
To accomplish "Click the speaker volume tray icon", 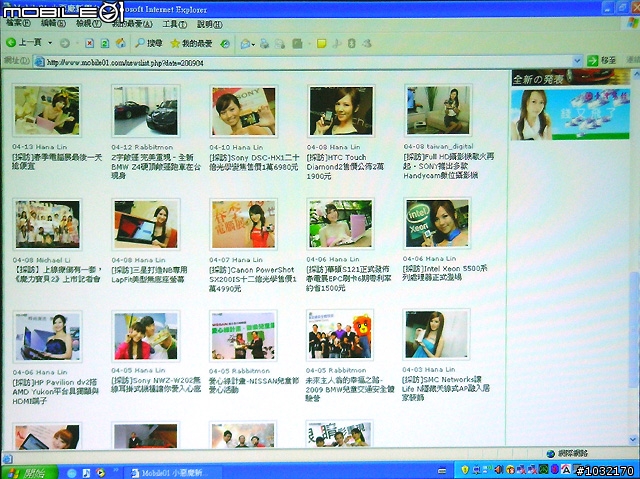I will click(x=498, y=470).
